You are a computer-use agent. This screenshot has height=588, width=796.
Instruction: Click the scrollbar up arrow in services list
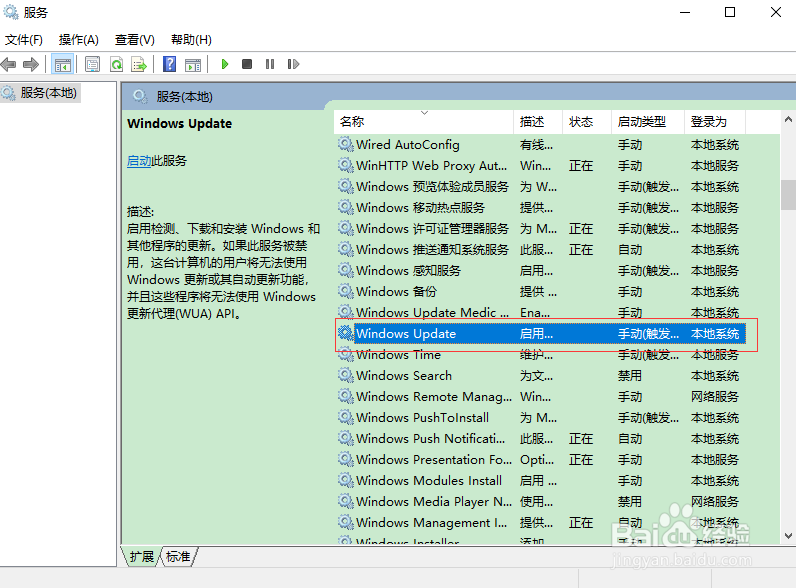788,120
